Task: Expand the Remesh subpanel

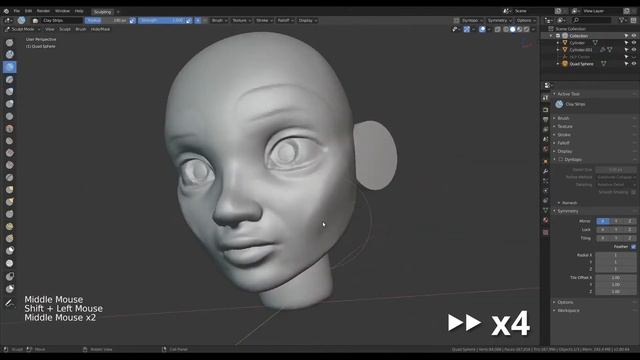Action: click(x=569, y=203)
